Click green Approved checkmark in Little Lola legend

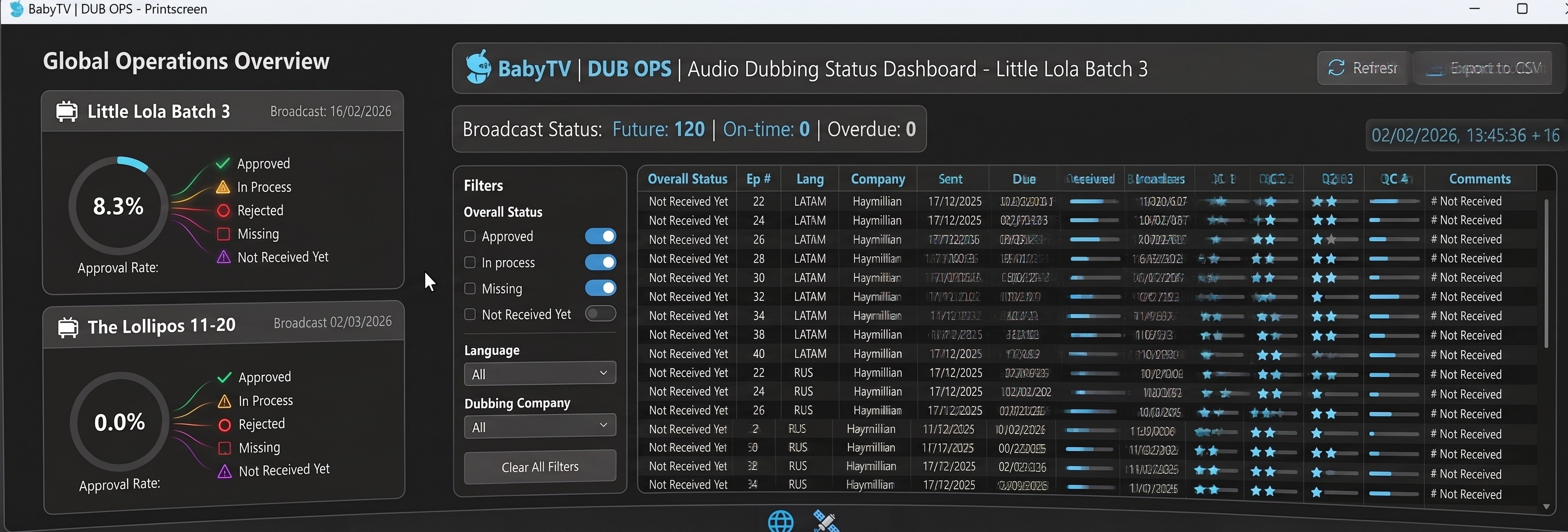(x=223, y=163)
